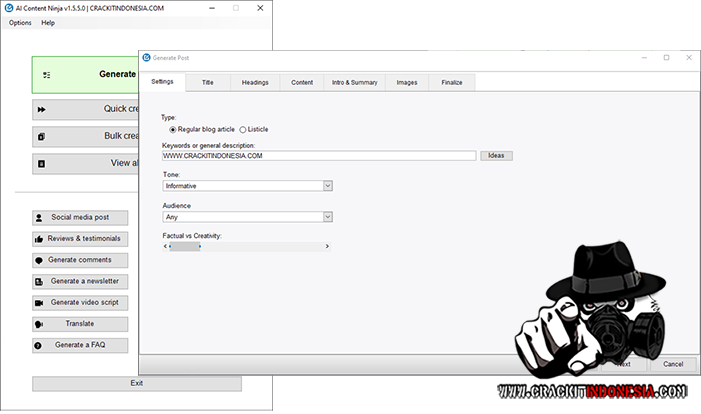The image size is (701, 414).
Task: Click the video camera icon for video script
Action: (39, 303)
